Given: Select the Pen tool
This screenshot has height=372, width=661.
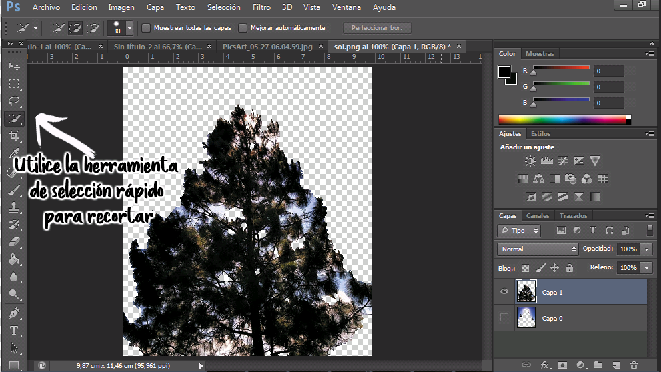Looking at the screenshot, I should pyautogui.click(x=14, y=313).
